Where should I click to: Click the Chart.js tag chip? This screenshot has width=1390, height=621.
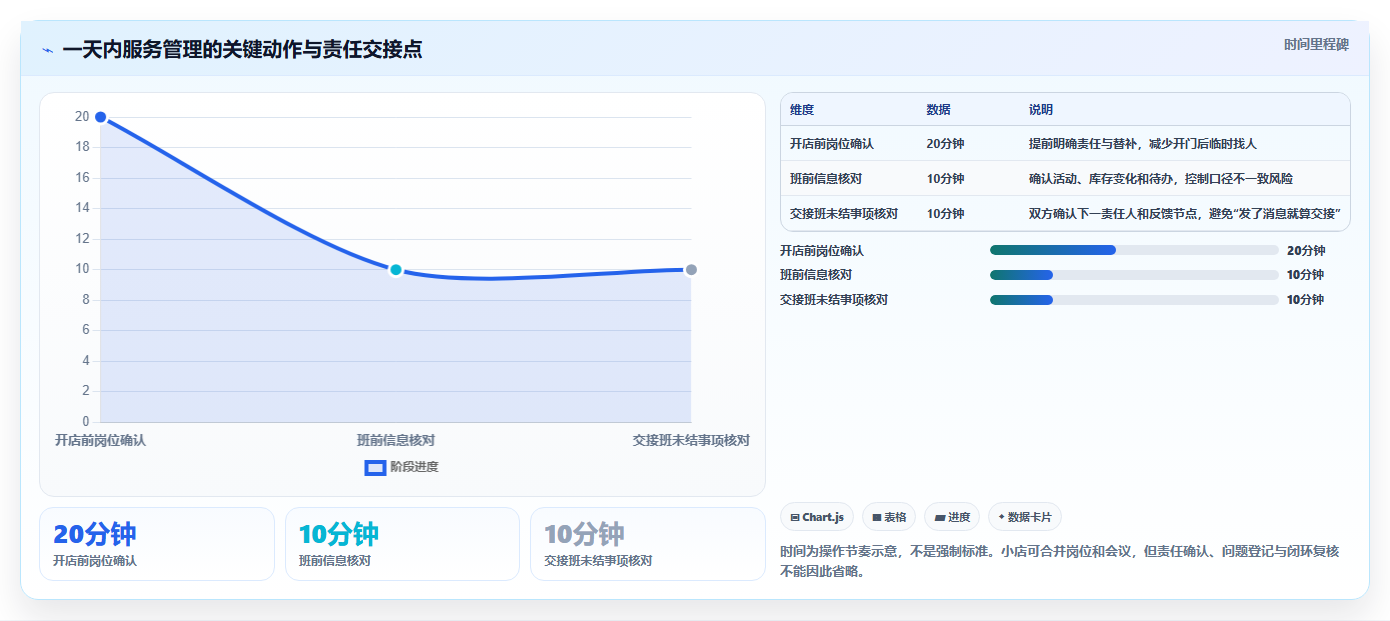817,517
